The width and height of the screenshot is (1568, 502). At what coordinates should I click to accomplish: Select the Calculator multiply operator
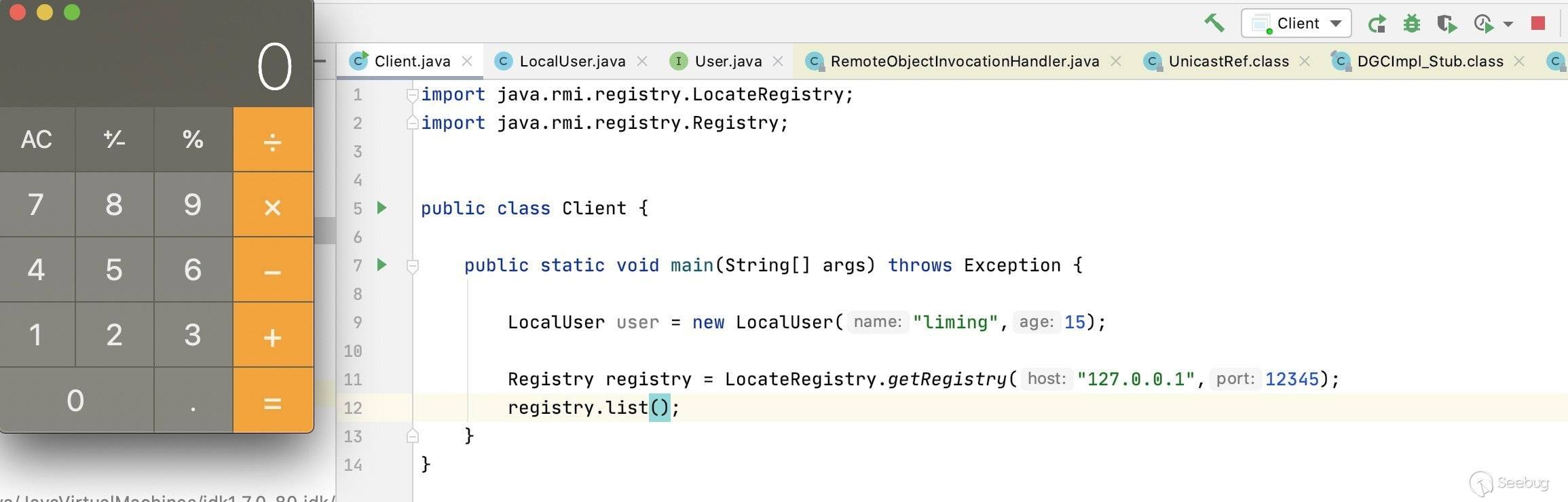pyautogui.click(x=273, y=204)
